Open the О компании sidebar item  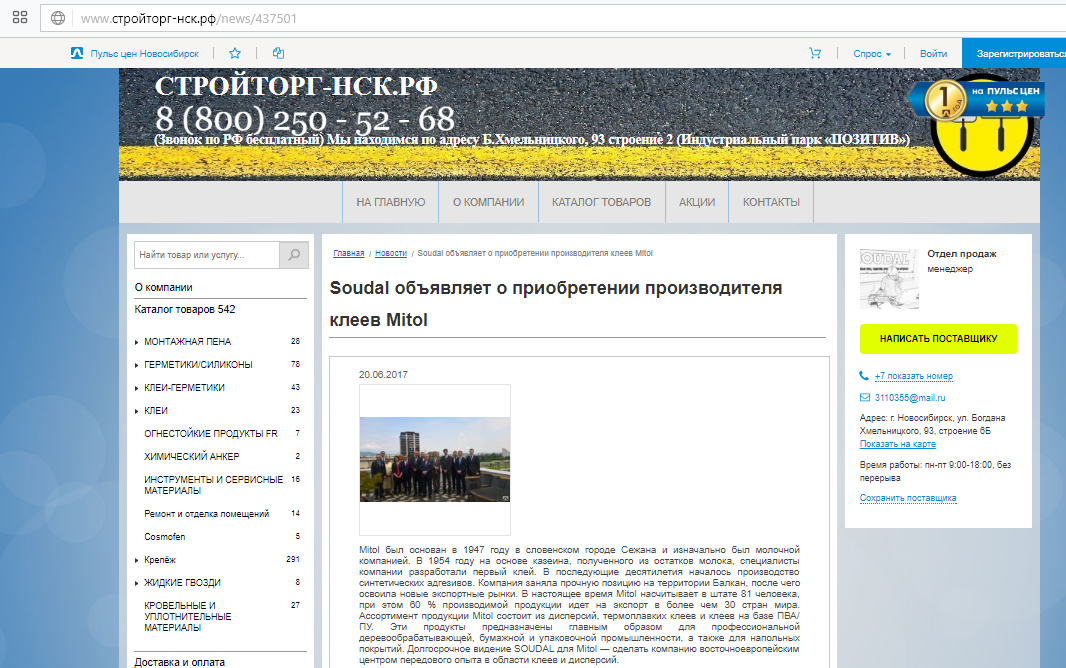(x=163, y=287)
